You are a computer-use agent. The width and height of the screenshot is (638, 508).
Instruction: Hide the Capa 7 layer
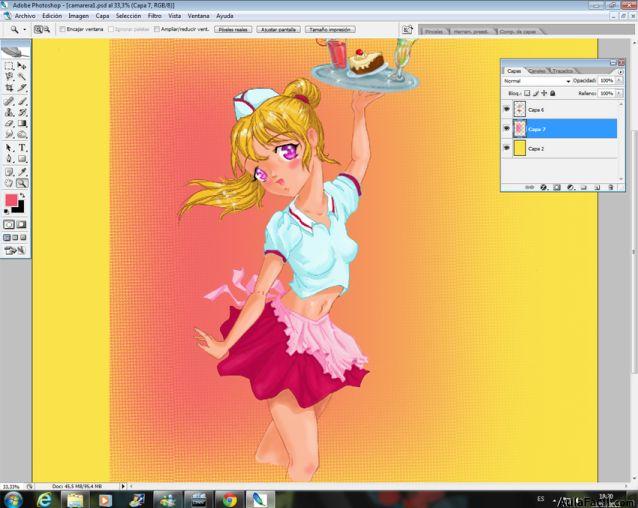507,129
